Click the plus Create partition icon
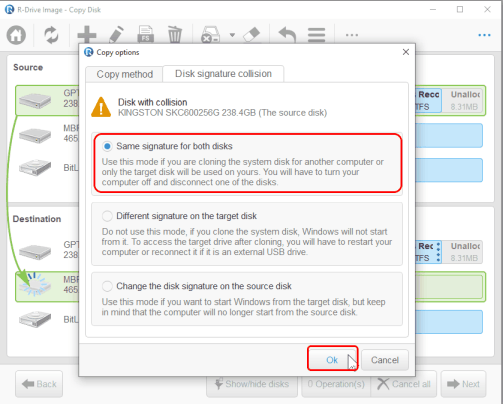Viewport: 503px width, 404px height. point(87,35)
